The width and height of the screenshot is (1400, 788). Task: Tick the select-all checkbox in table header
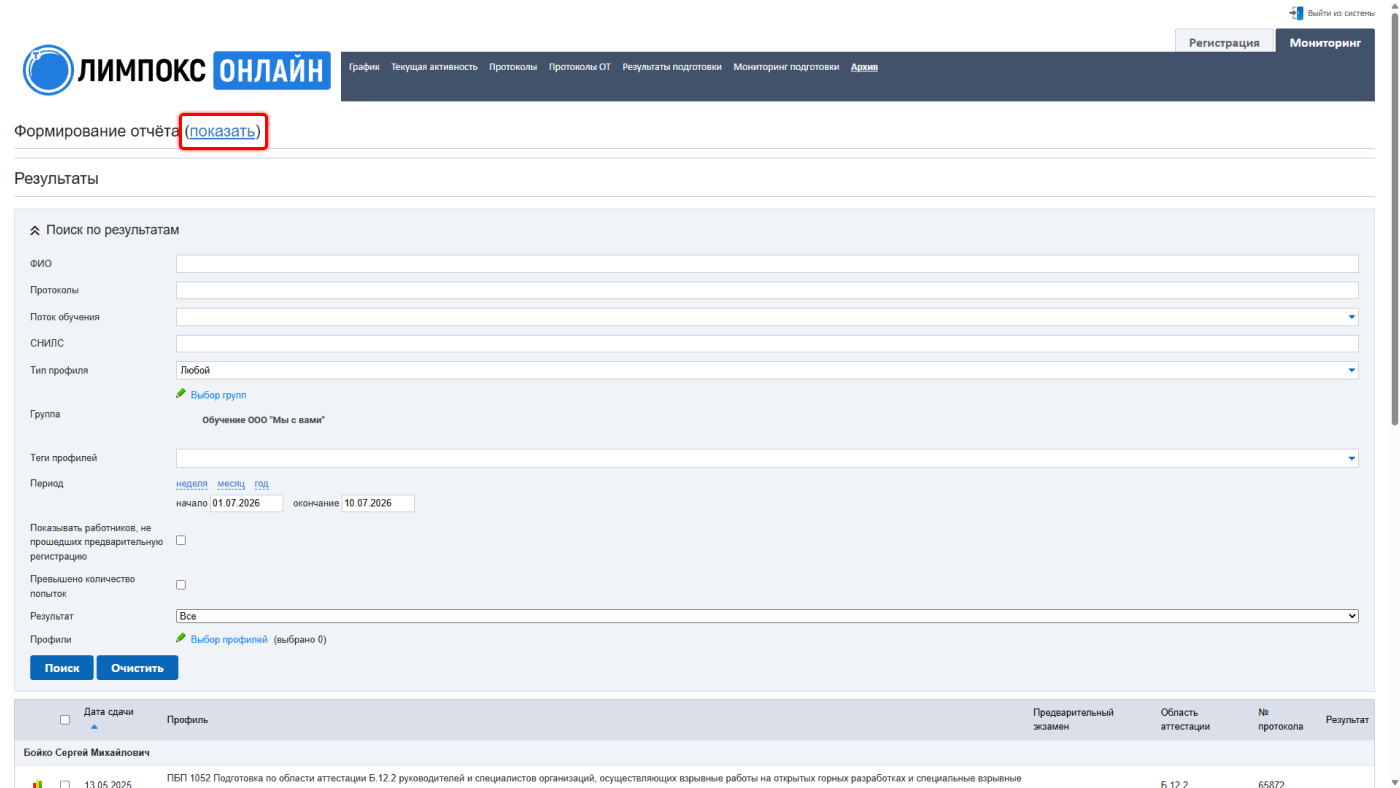(65, 720)
